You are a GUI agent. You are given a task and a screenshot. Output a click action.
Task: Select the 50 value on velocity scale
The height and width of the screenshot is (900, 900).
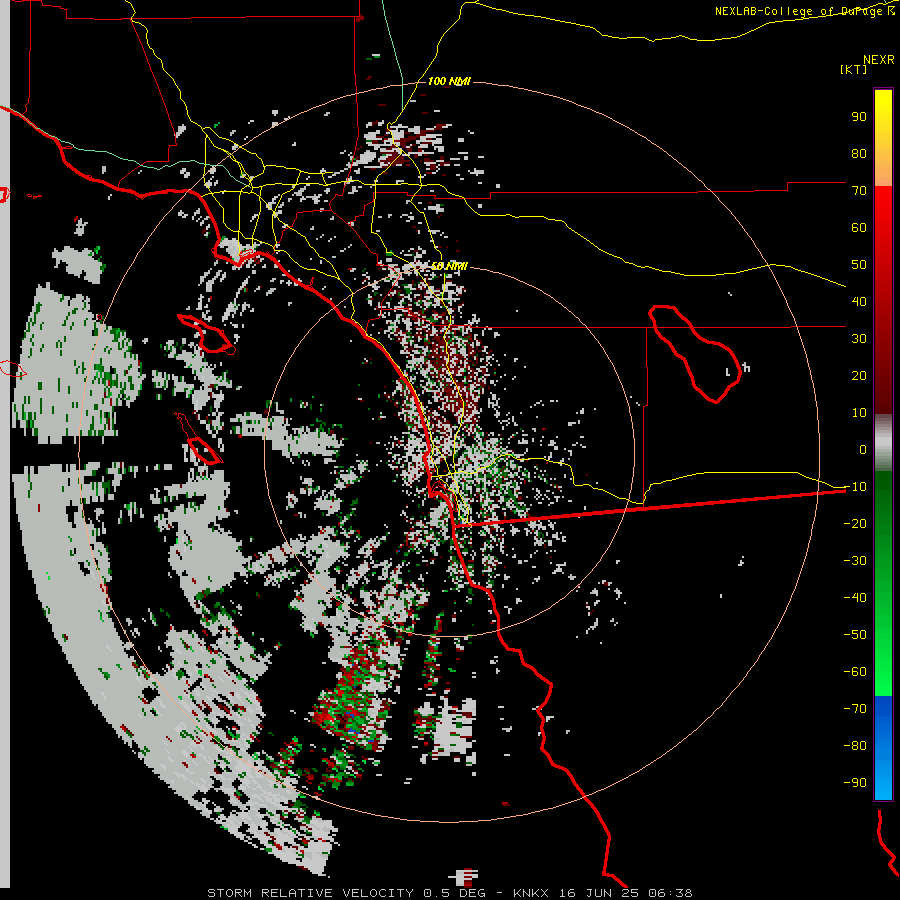(859, 265)
